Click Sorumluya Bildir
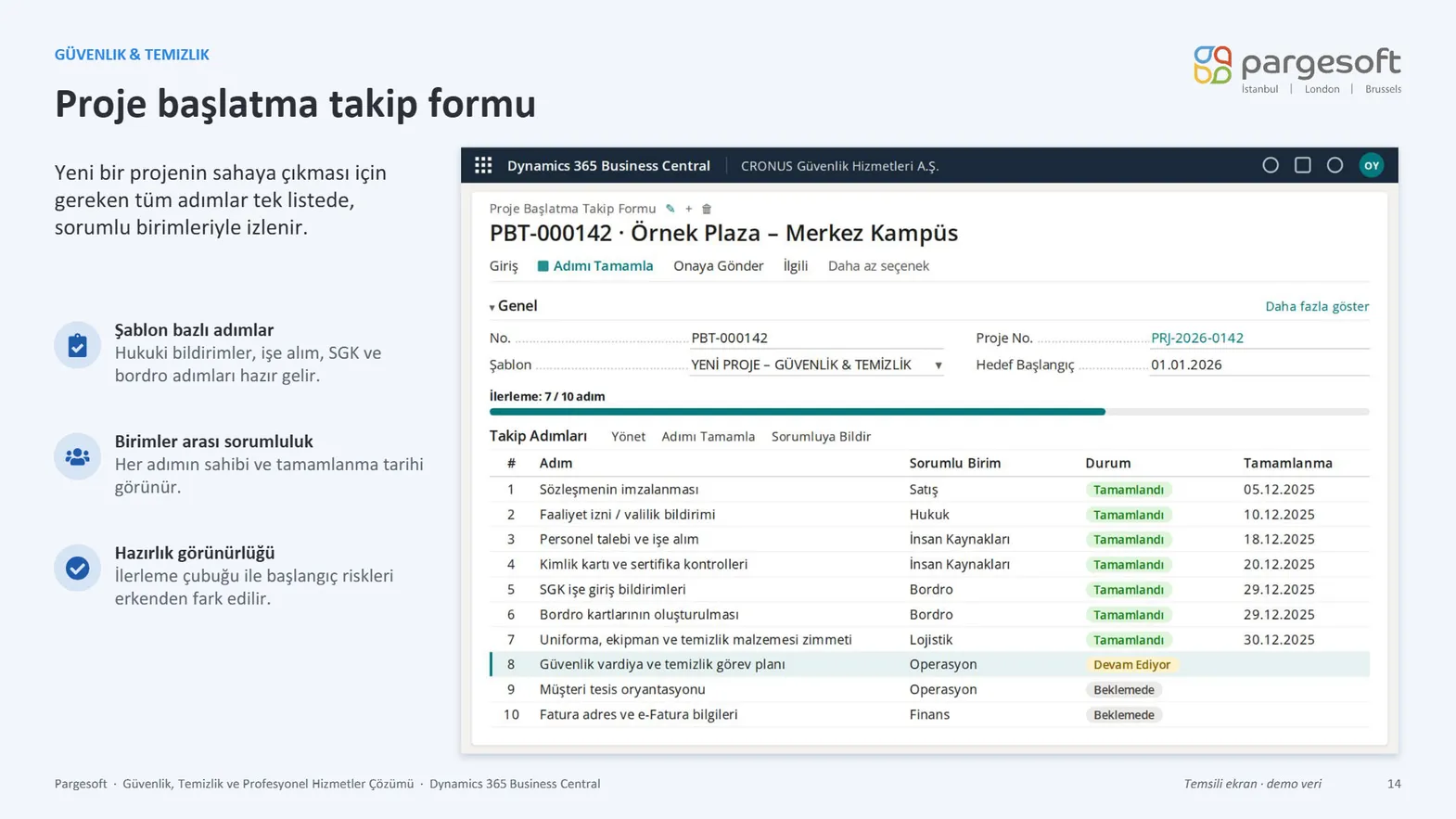Viewport: 1456px width, 819px height. click(x=821, y=436)
